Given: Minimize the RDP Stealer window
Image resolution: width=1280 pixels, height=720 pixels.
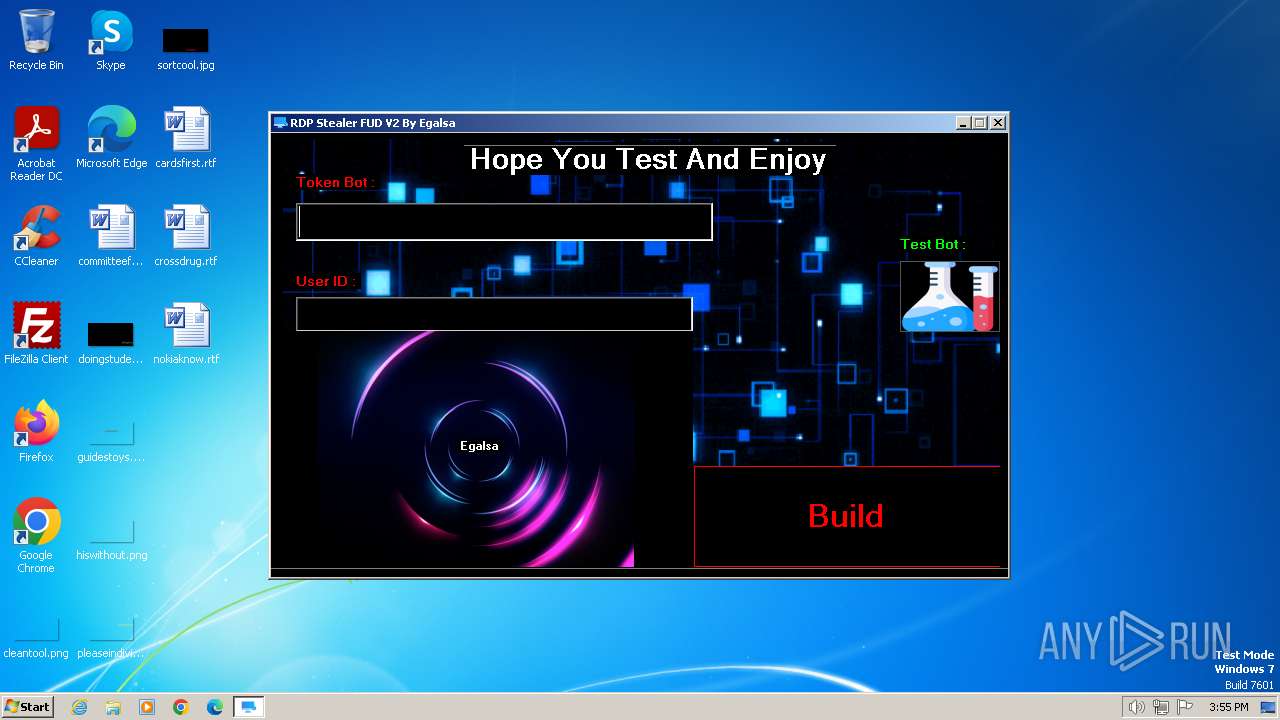Looking at the screenshot, I should [963, 123].
